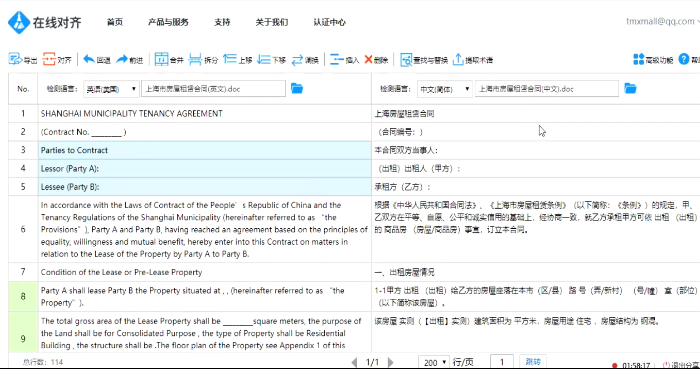Image resolution: width=700 pixels, height=369 pixels.
Task: Go to next page arrow
Action: point(391,362)
